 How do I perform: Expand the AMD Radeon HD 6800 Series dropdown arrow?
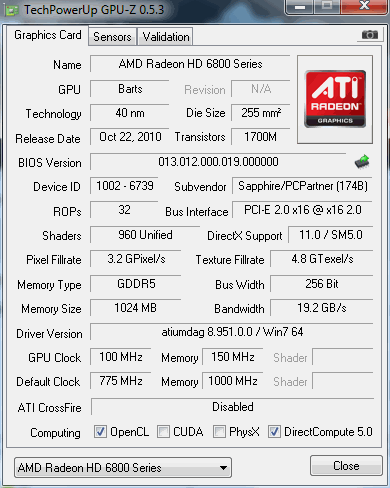point(224,468)
